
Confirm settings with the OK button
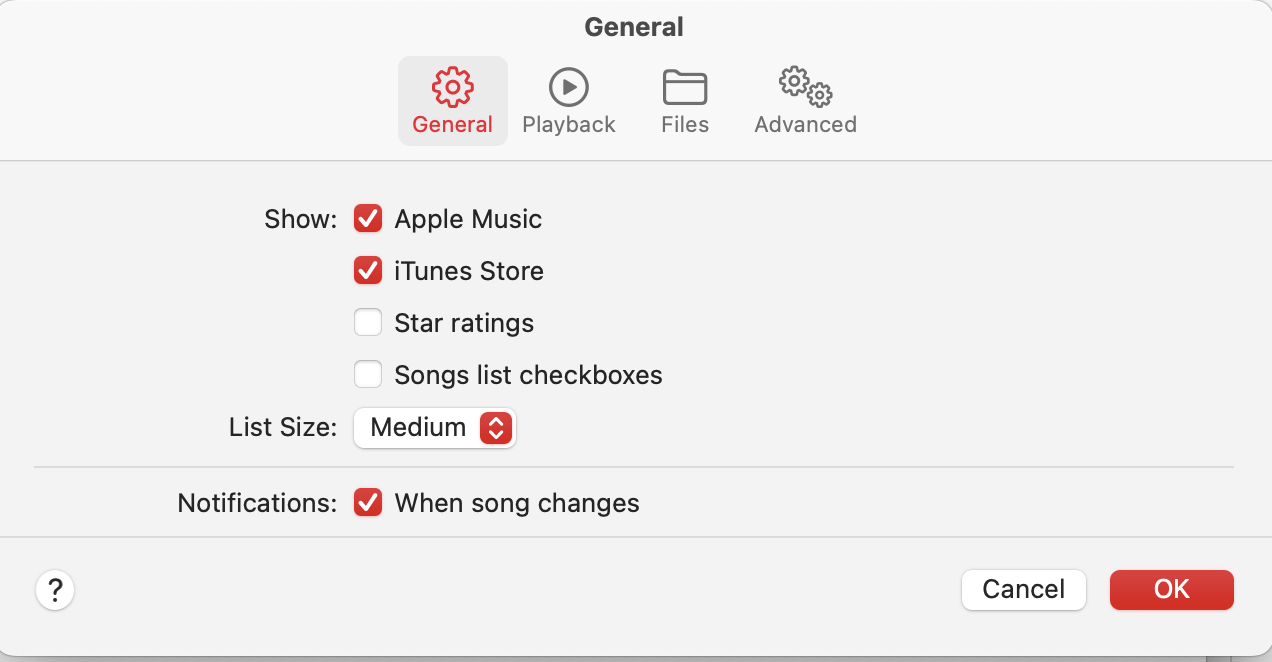coord(1171,590)
